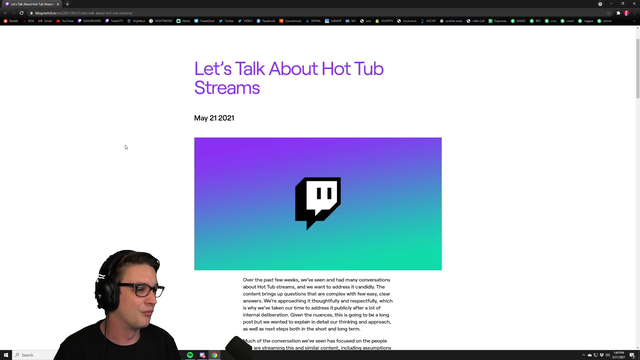
Task: Open the Chrome profile avatar
Action: (x=627, y=13)
